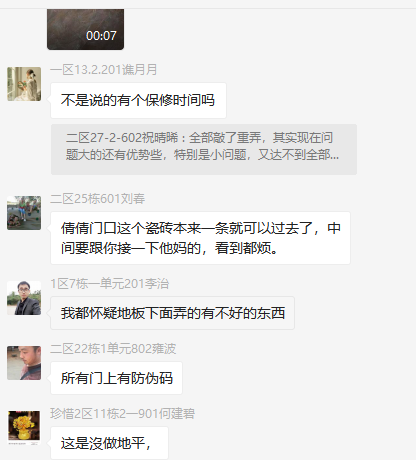Image resolution: width=416 pixels, height=460 pixels.
Task: Click the 00:07 duration label on video
Action: click(101, 36)
